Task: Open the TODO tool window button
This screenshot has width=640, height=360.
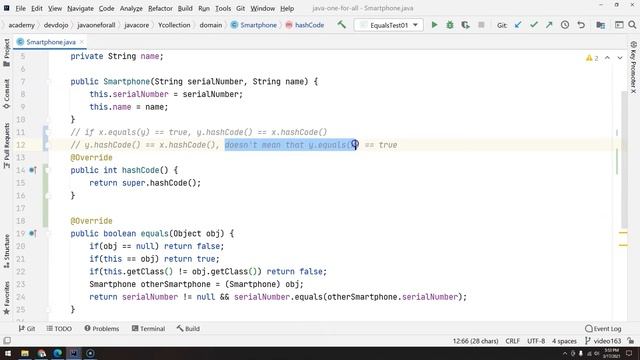Action: click(x=59, y=329)
